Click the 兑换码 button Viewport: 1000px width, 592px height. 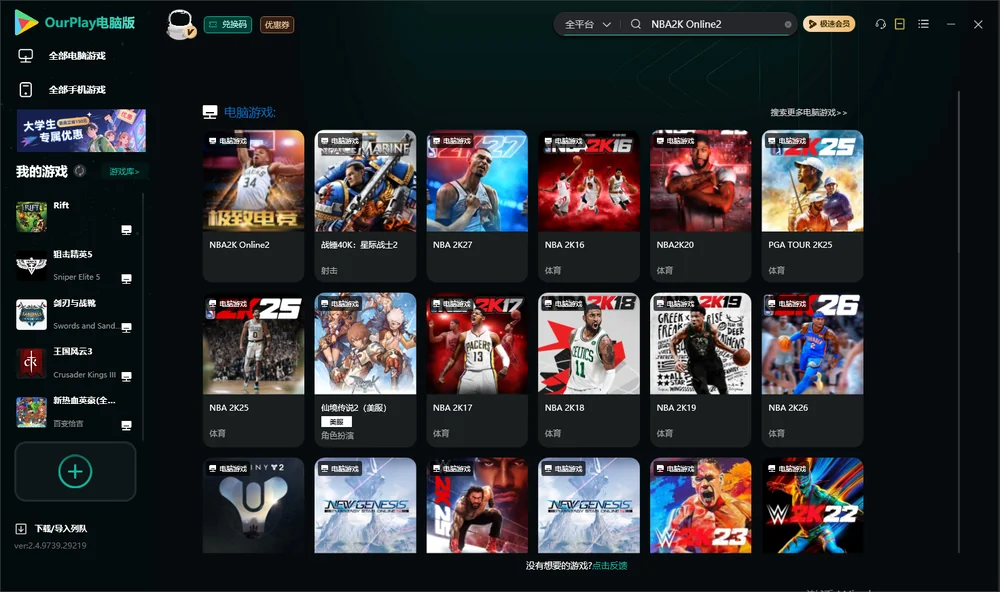(228, 25)
